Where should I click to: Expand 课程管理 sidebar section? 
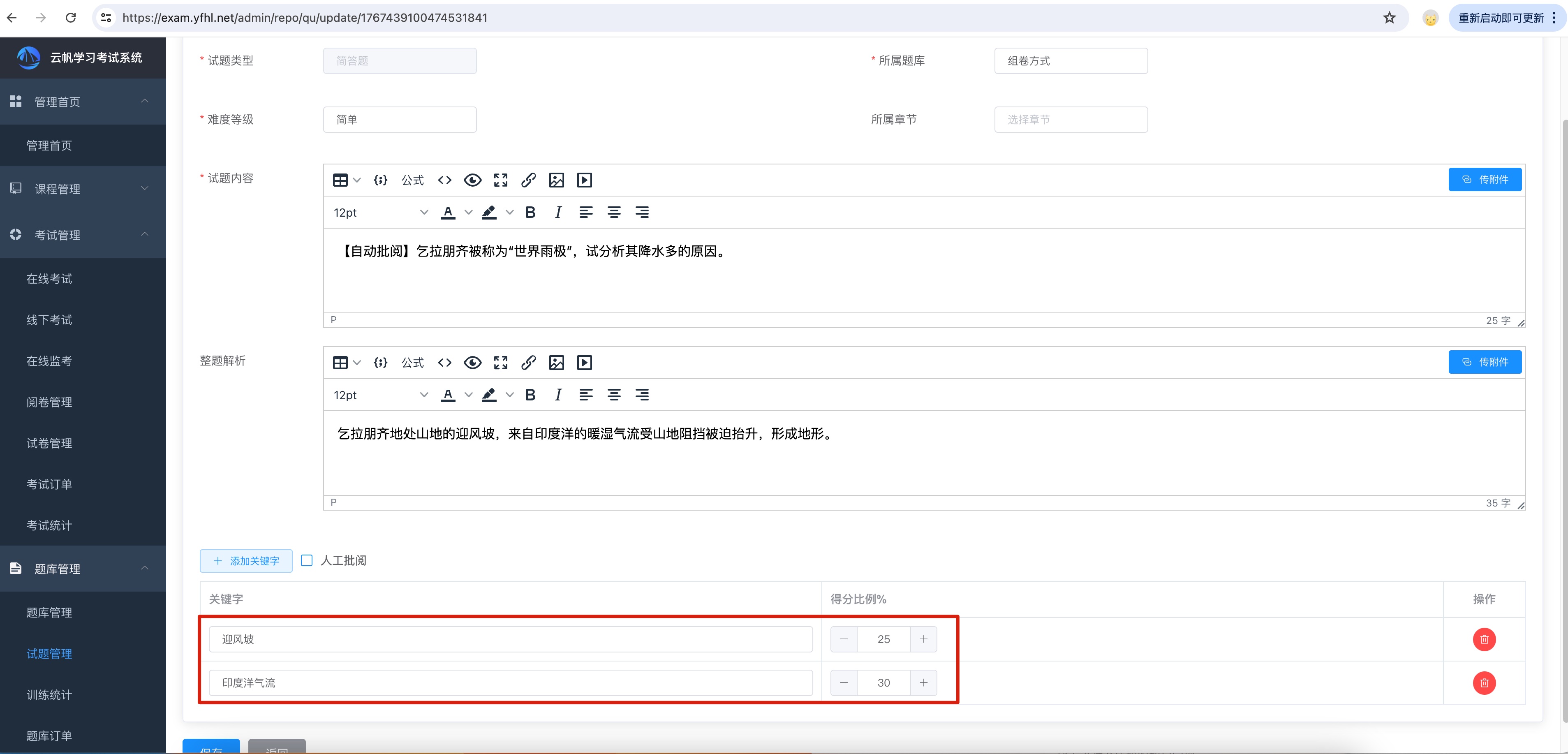(83, 189)
